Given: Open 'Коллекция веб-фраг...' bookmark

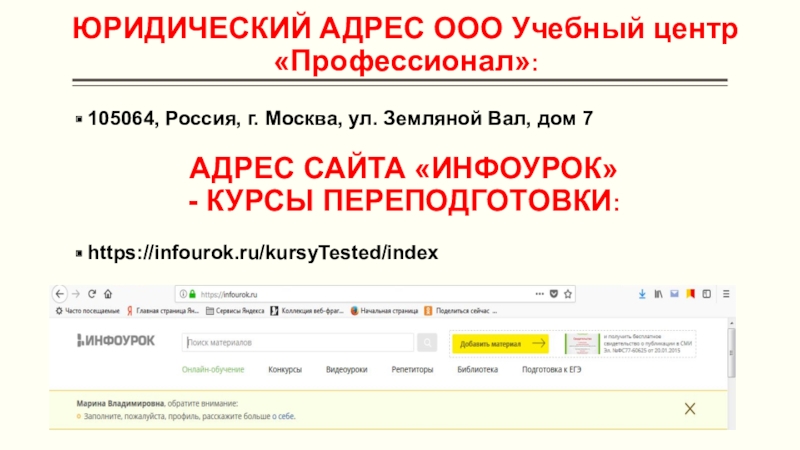Looking at the screenshot, I should tap(307, 311).
